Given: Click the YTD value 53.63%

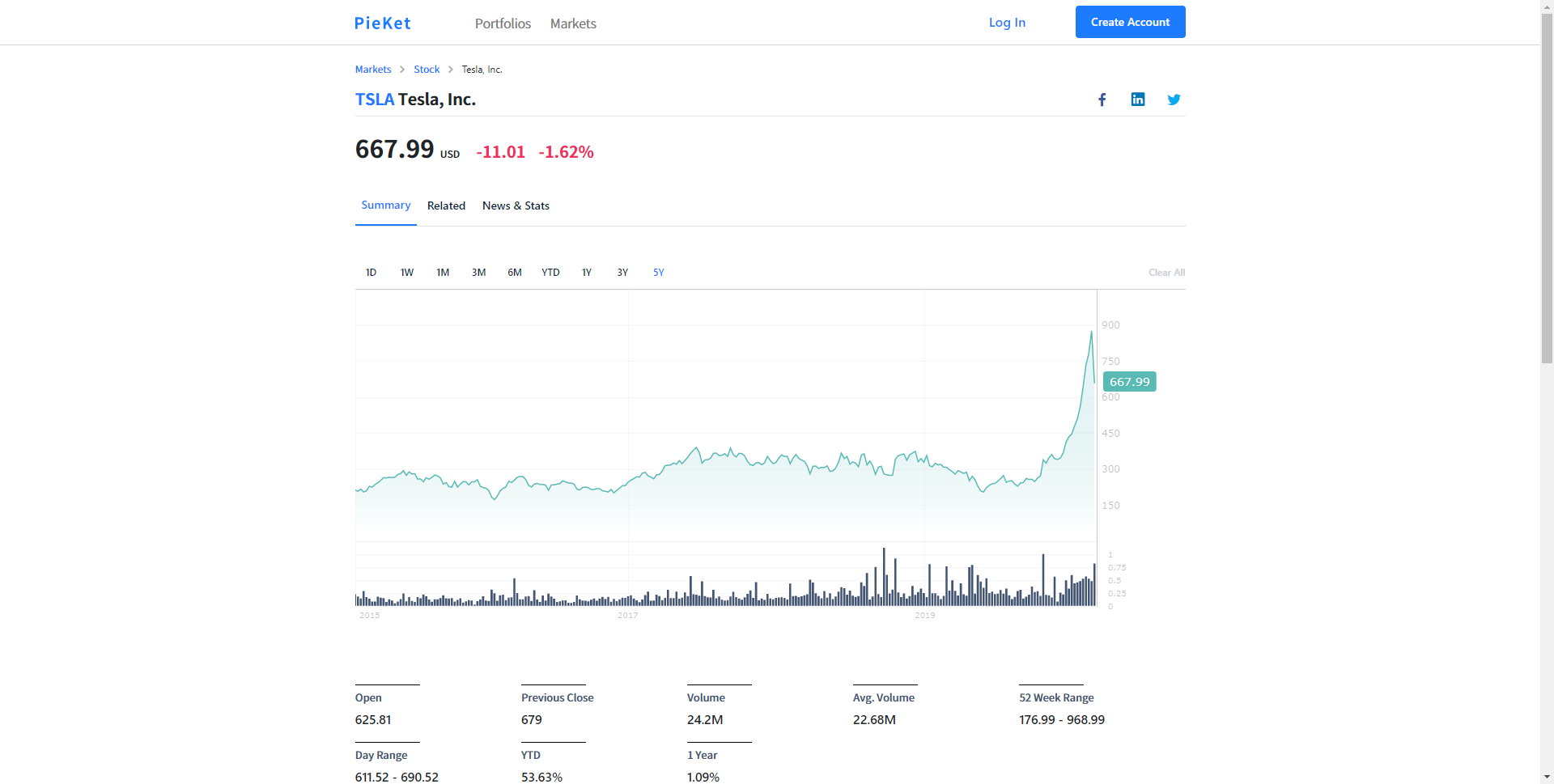Looking at the screenshot, I should point(541,777).
